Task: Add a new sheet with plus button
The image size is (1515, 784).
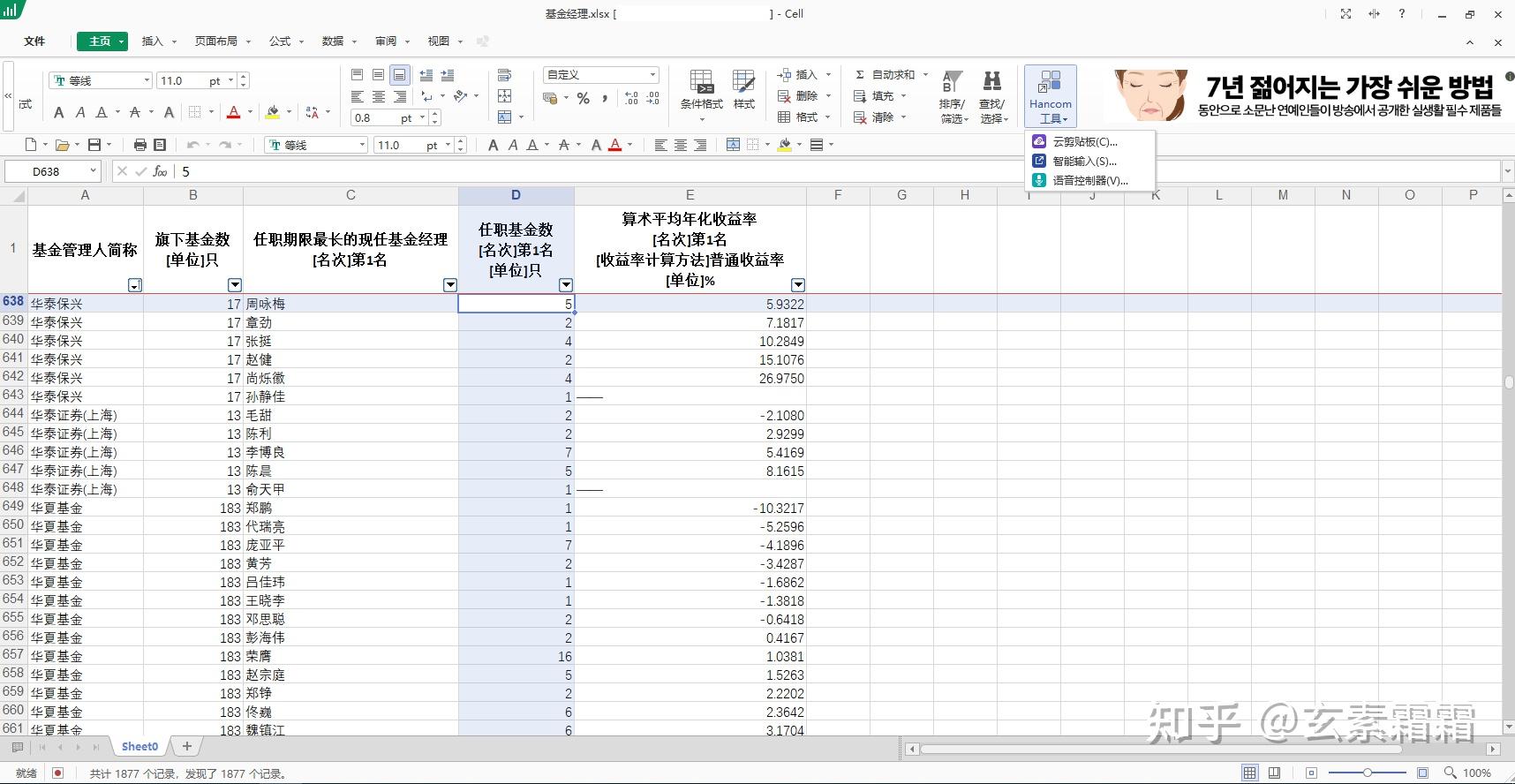Action: click(x=186, y=746)
